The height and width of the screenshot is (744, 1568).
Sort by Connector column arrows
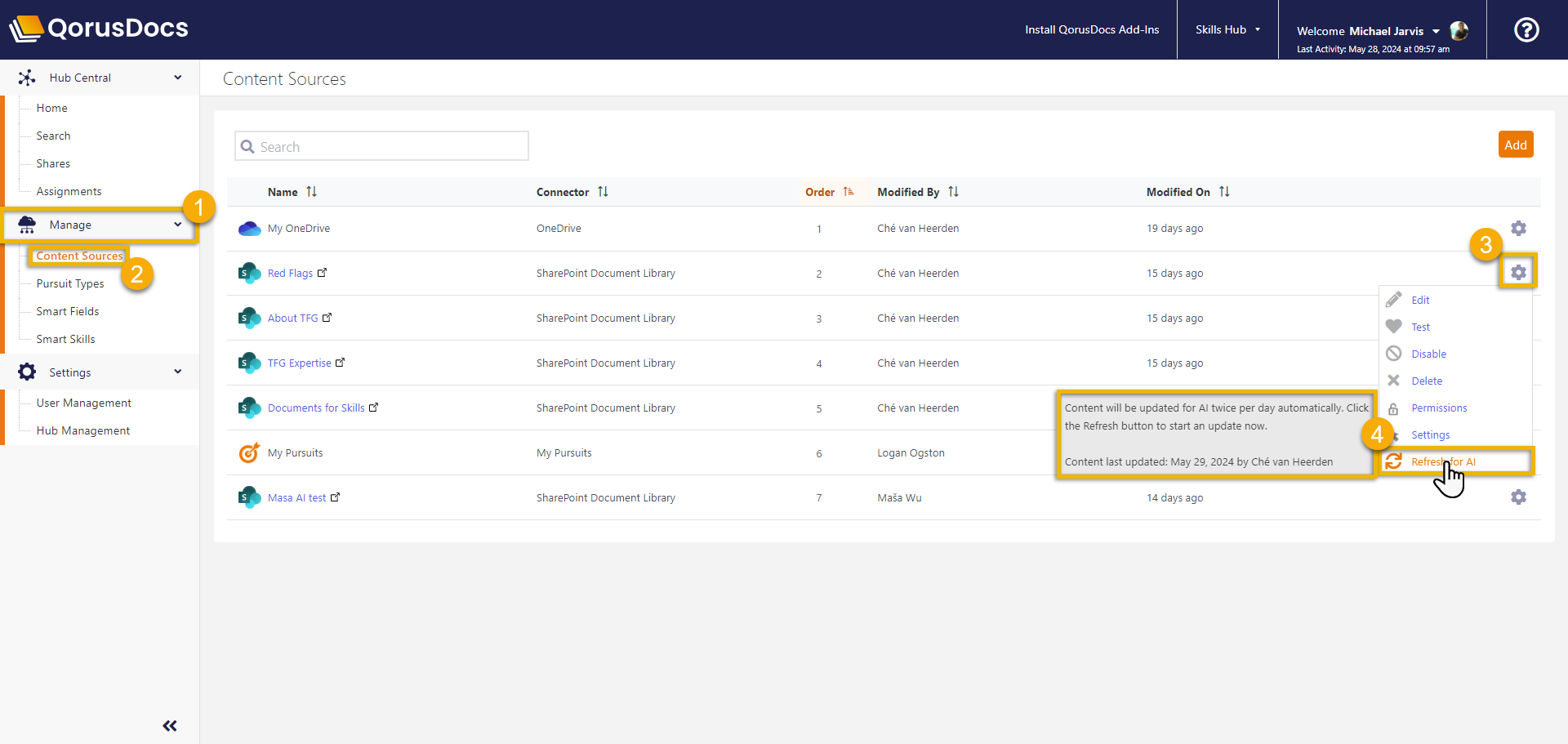point(603,192)
